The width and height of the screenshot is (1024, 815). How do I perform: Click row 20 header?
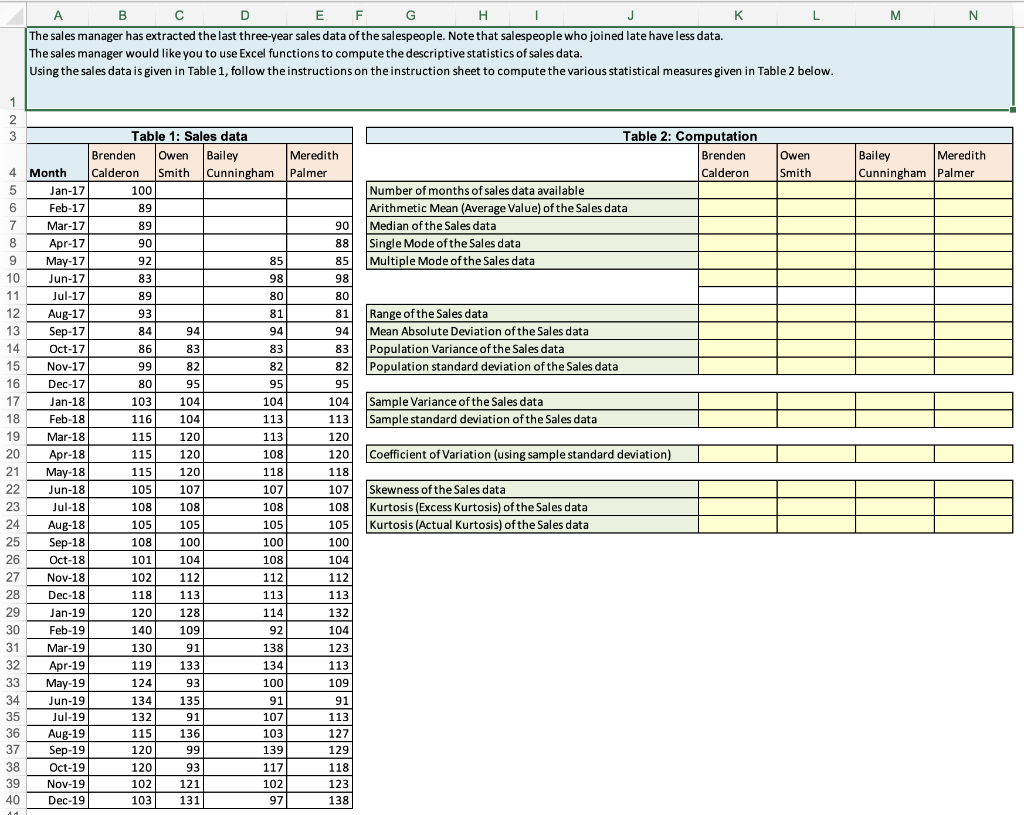(x=12, y=454)
